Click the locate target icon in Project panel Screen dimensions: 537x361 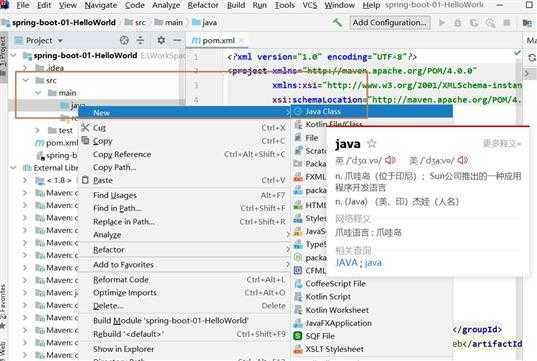pos(124,40)
